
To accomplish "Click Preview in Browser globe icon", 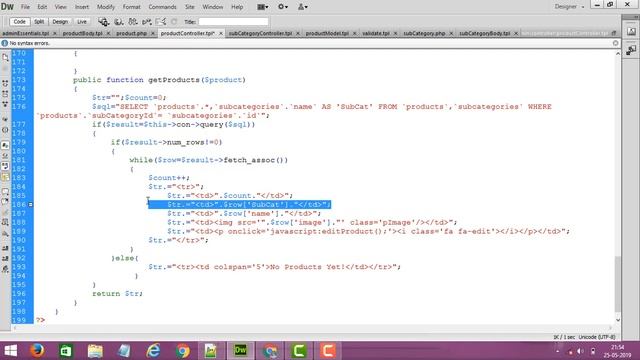I will pos(118,22).
